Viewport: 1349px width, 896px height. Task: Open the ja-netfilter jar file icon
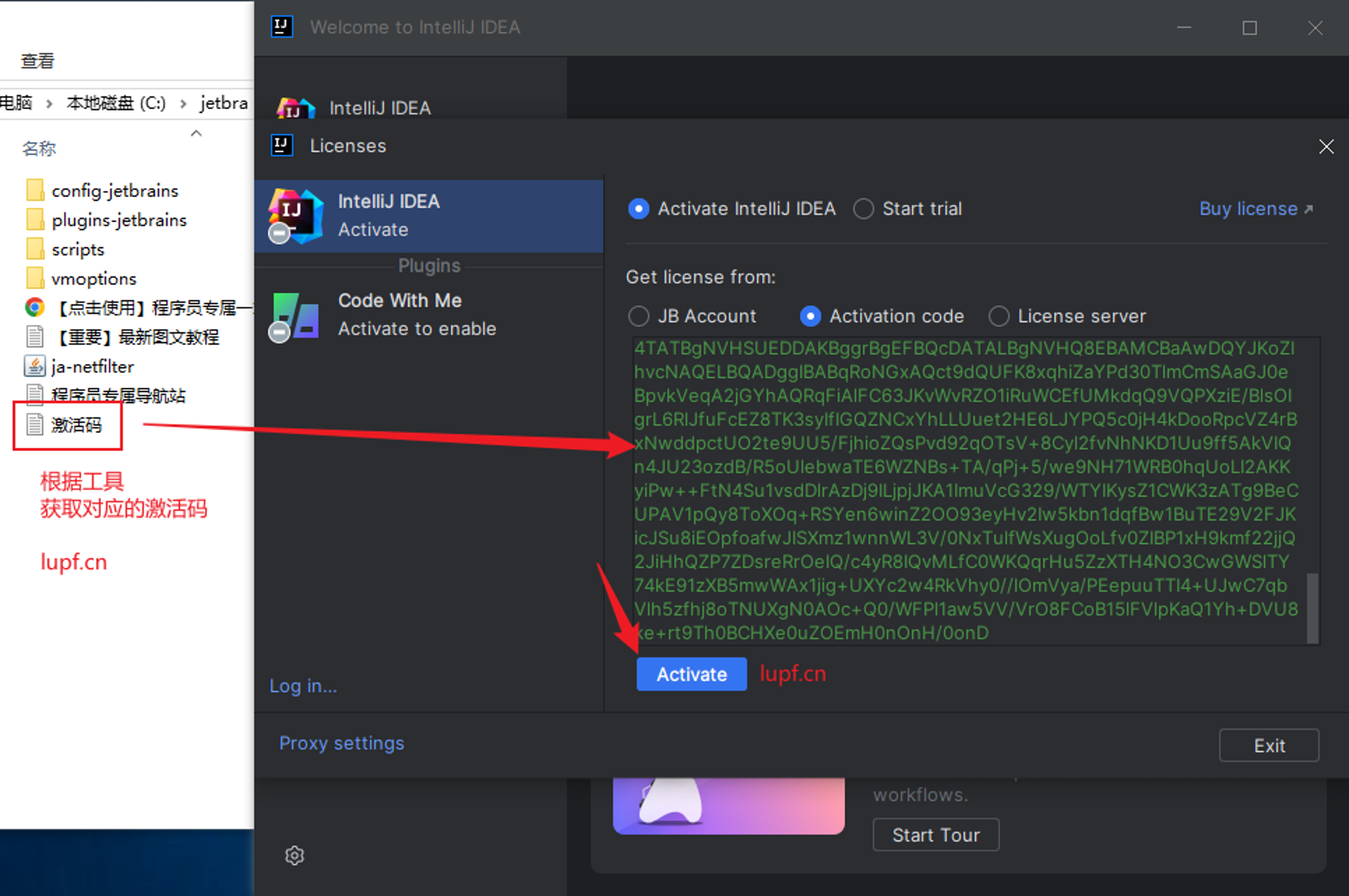(x=34, y=366)
